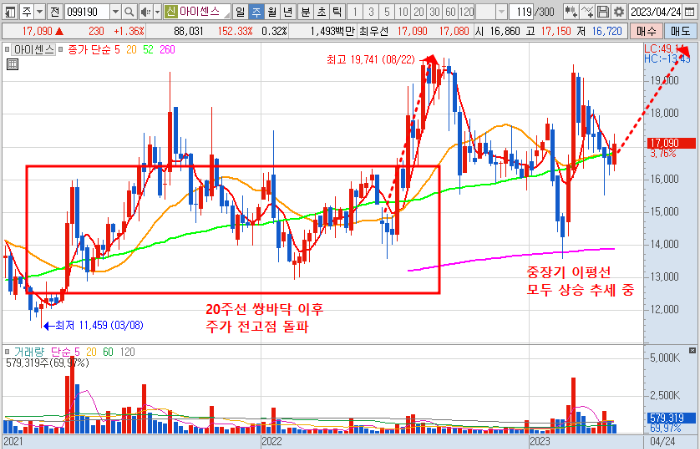Close the volume panel with X icon
The image size is (700, 449).
[x=692, y=350]
